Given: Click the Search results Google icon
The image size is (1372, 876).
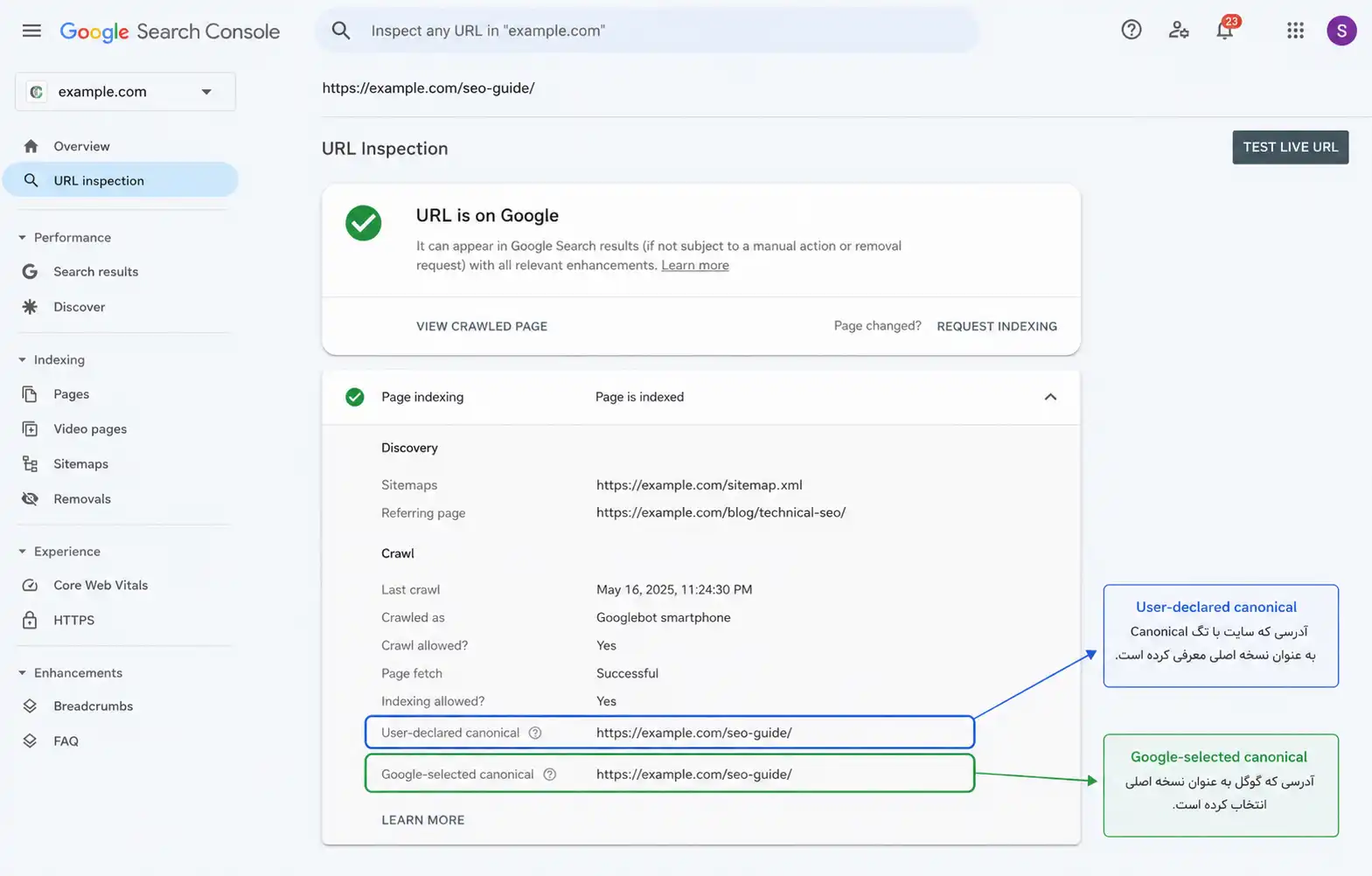Looking at the screenshot, I should point(30,272).
